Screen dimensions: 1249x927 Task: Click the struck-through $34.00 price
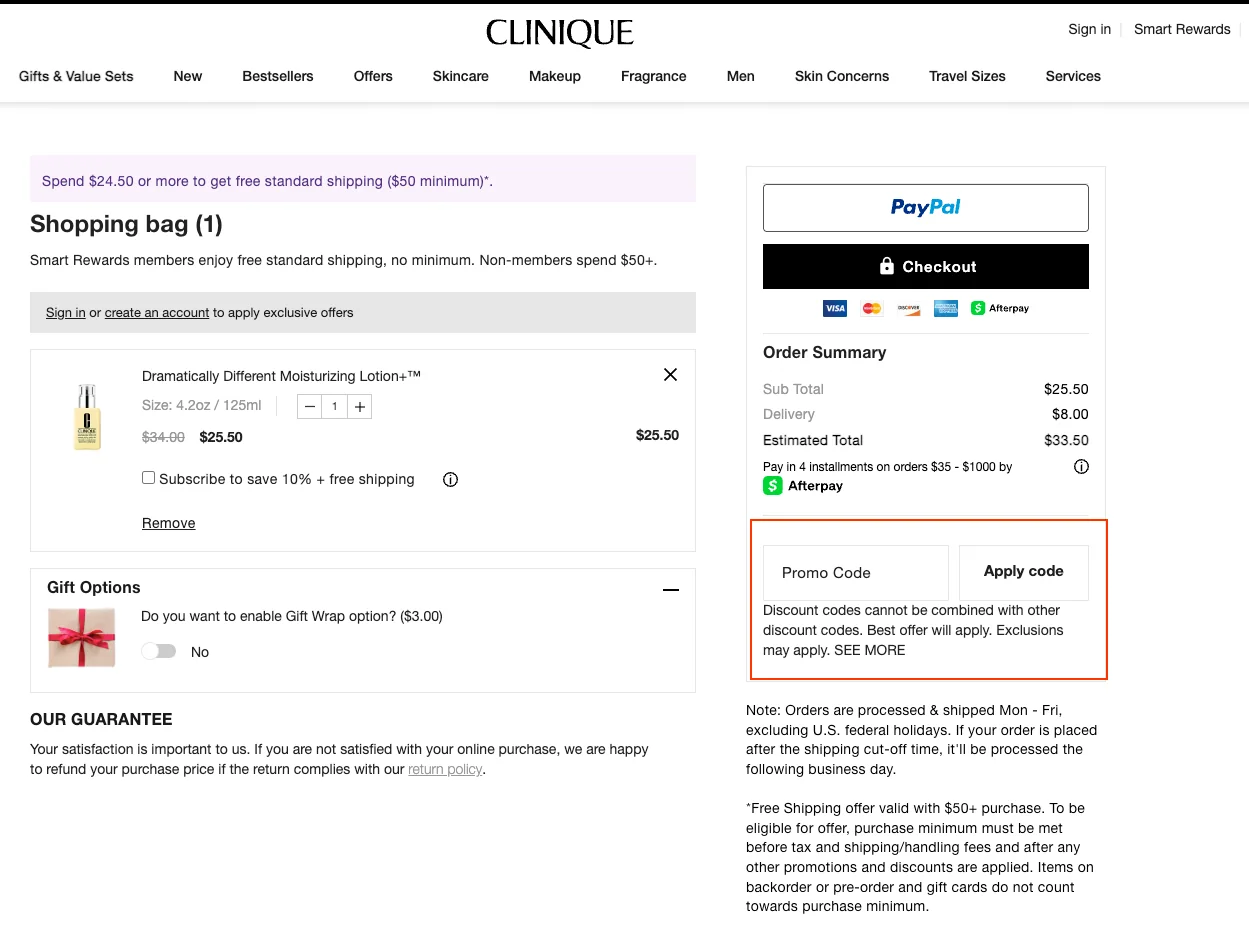pyautogui.click(x=163, y=437)
